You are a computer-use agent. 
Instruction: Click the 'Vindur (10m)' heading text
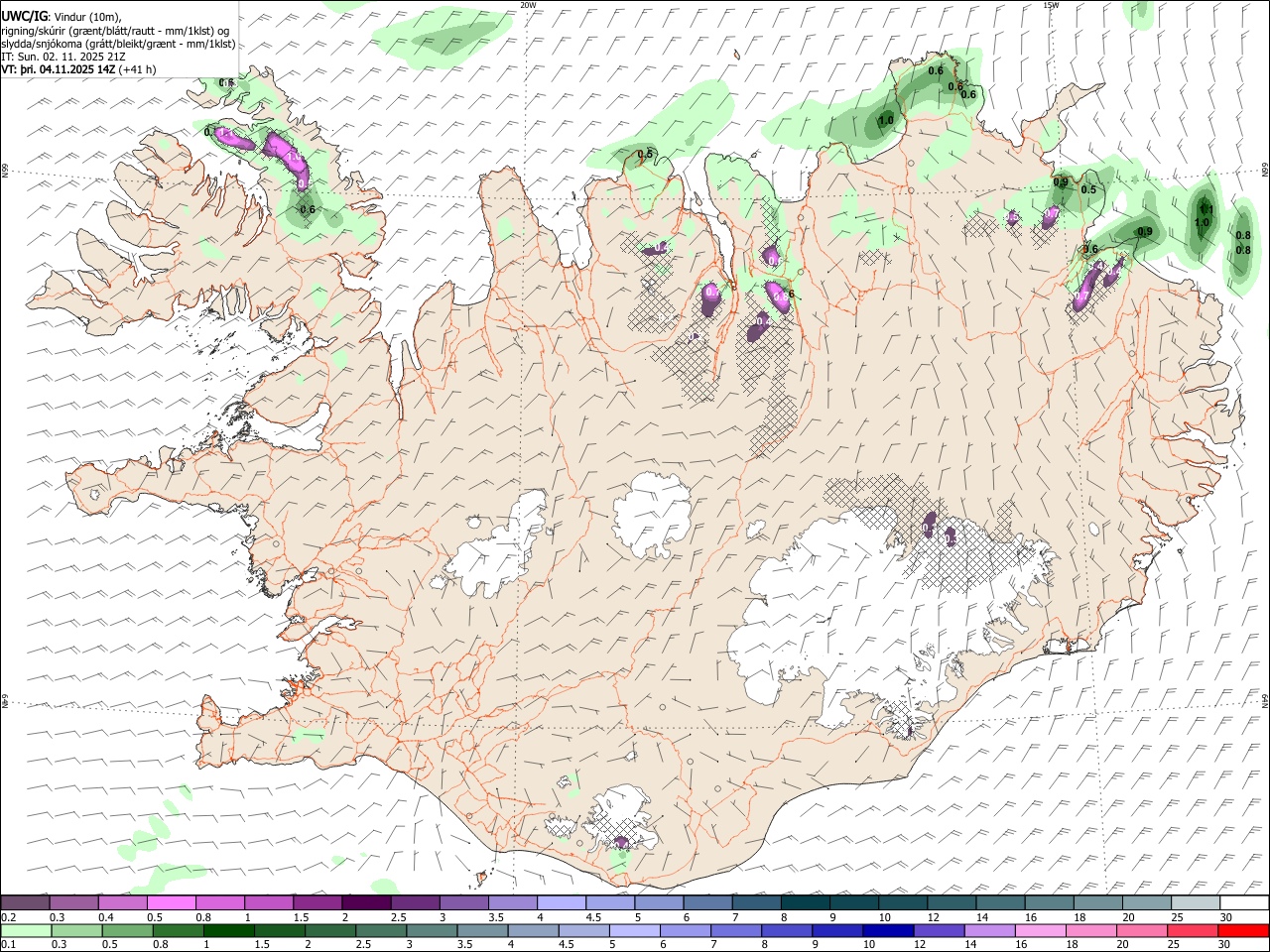coord(85,17)
